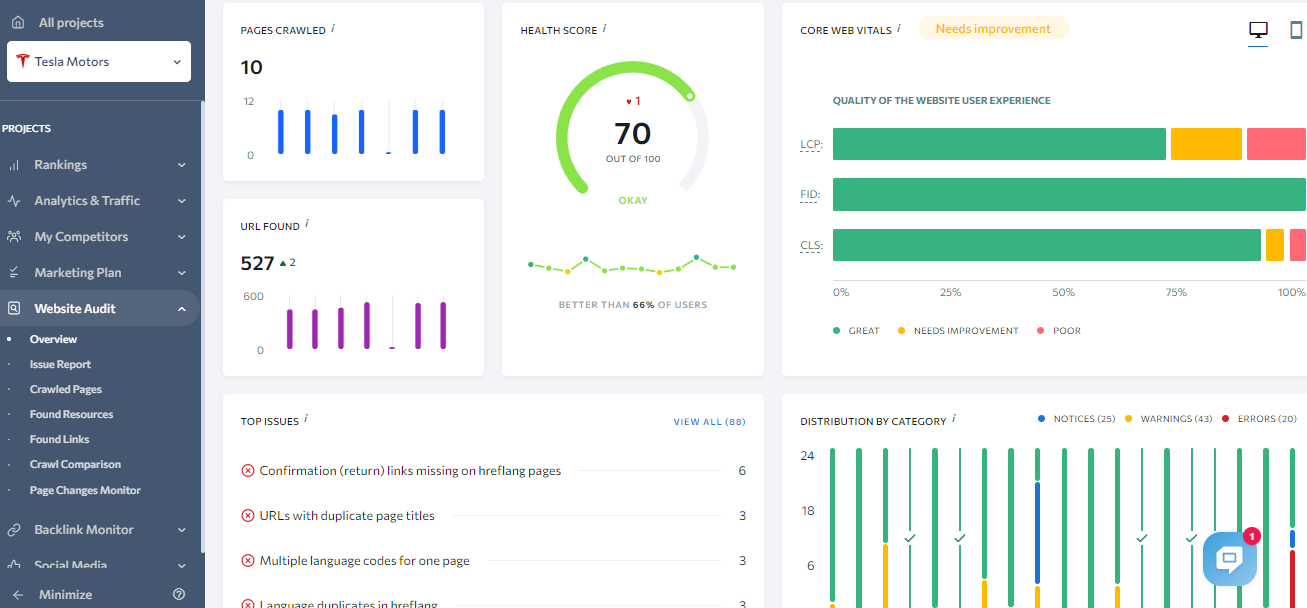Click the Health Score info icon

[604, 28]
